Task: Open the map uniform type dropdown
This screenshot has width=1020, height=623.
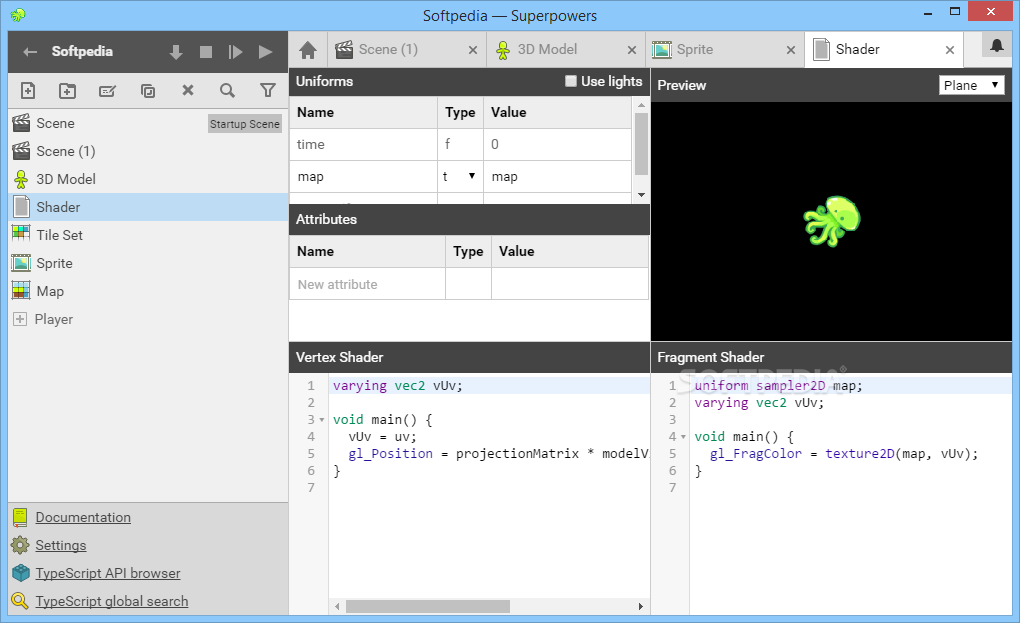Action: click(460, 176)
